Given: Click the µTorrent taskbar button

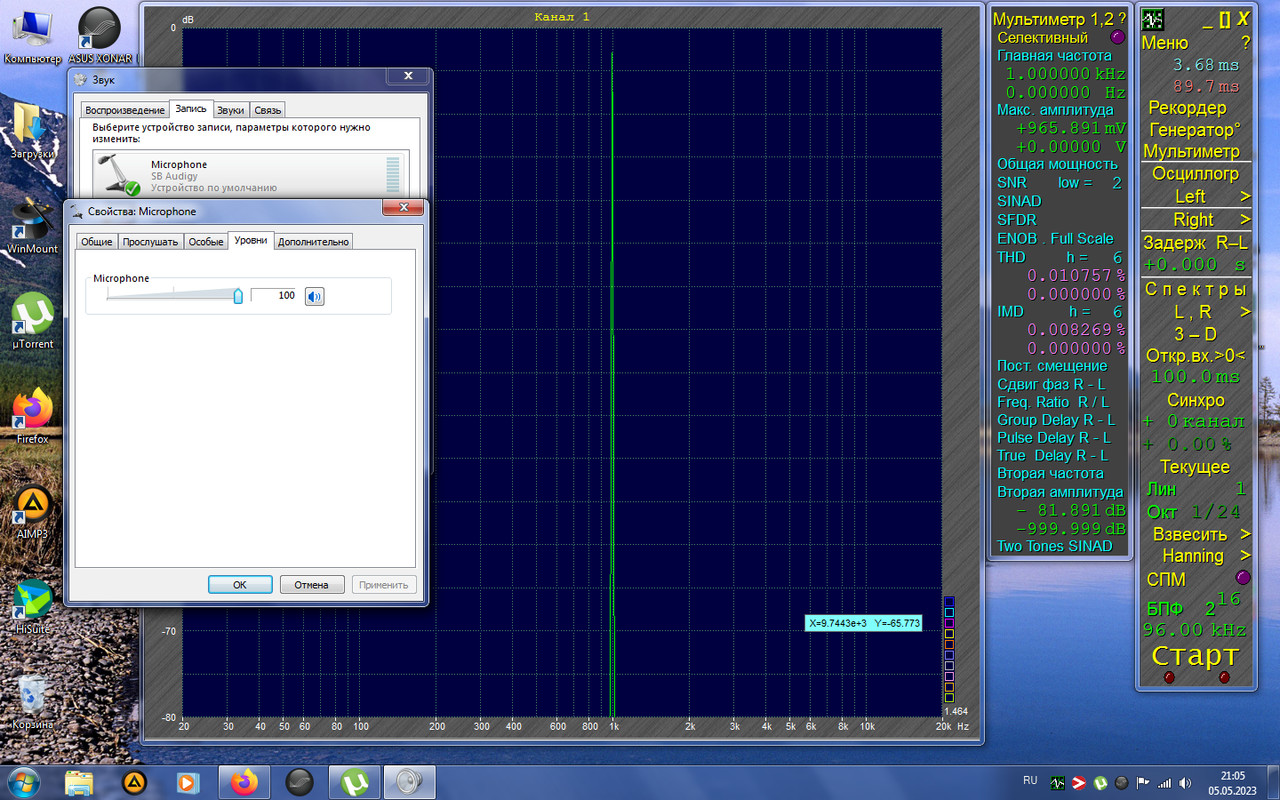Looking at the screenshot, I should [354, 781].
